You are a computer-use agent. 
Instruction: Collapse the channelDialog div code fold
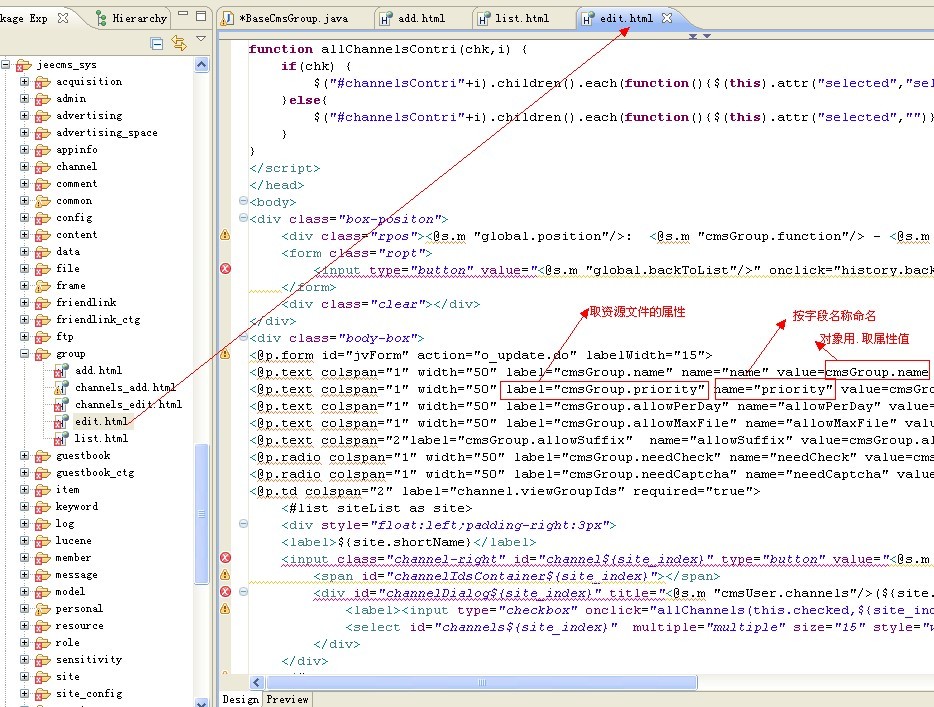[243, 591]
